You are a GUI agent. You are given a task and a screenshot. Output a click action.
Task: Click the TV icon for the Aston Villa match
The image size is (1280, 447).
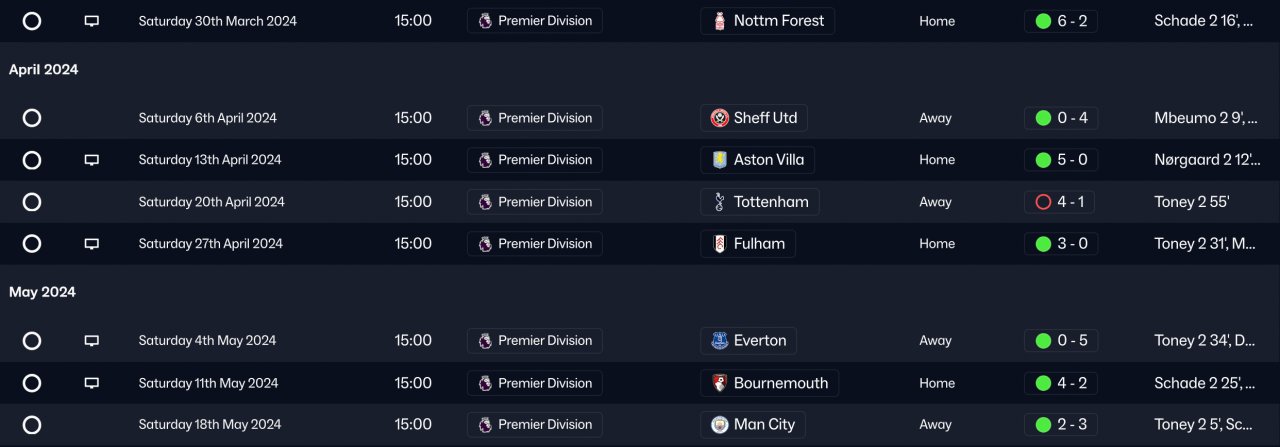point(91,160)
